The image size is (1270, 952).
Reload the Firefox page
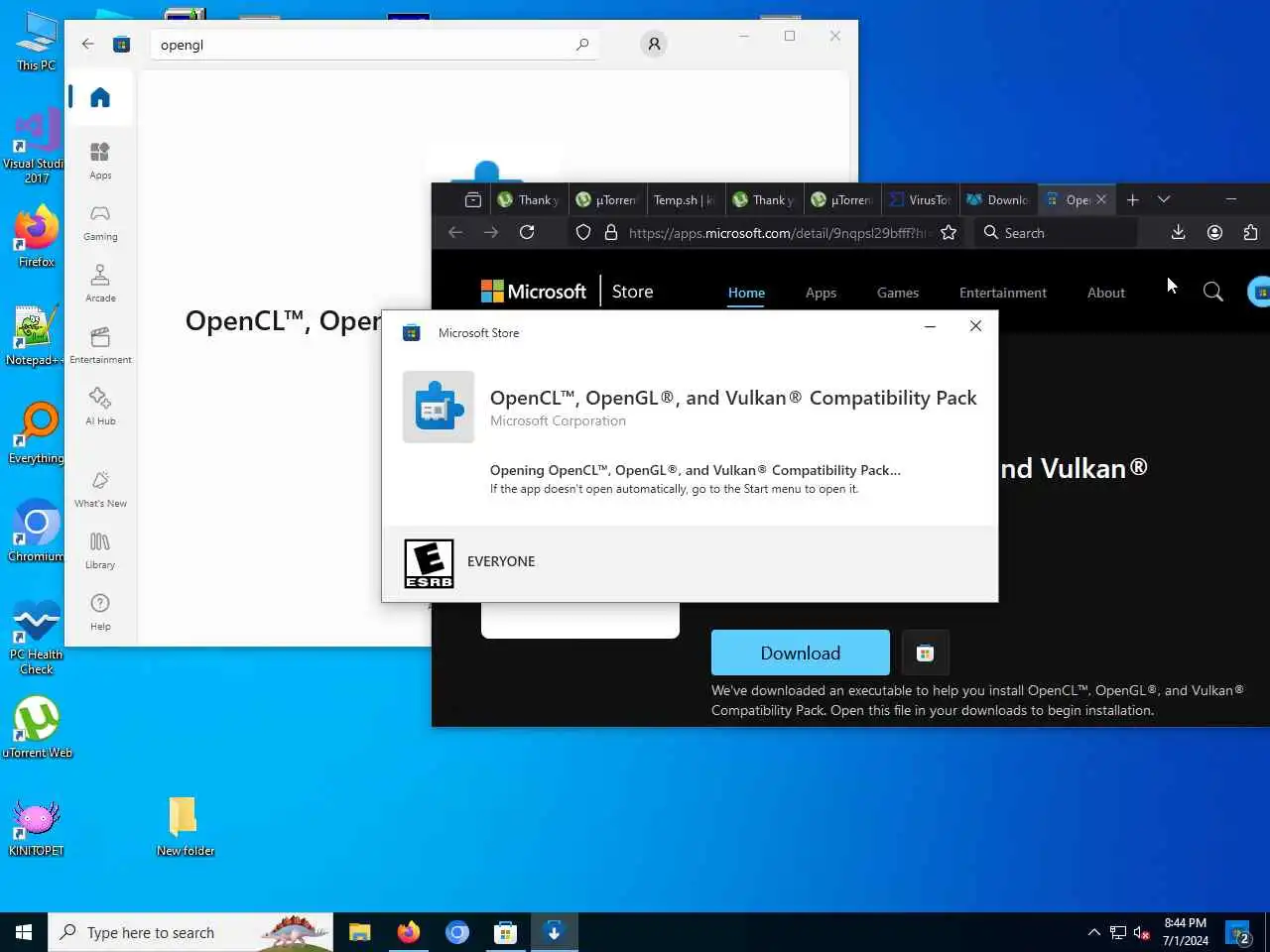click(x=527, y=232)
